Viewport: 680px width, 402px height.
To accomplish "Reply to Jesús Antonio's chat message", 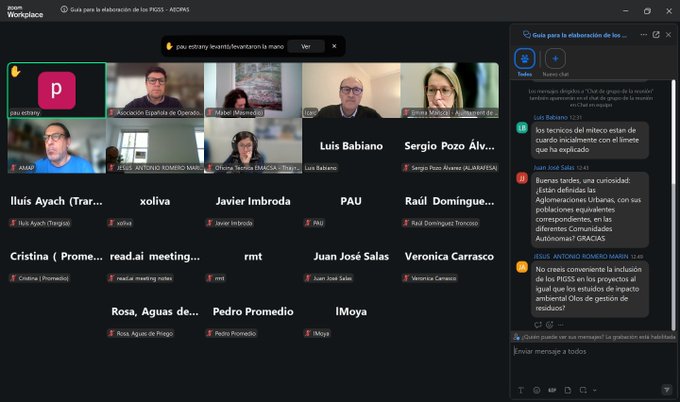I will [x=538, y=324].
